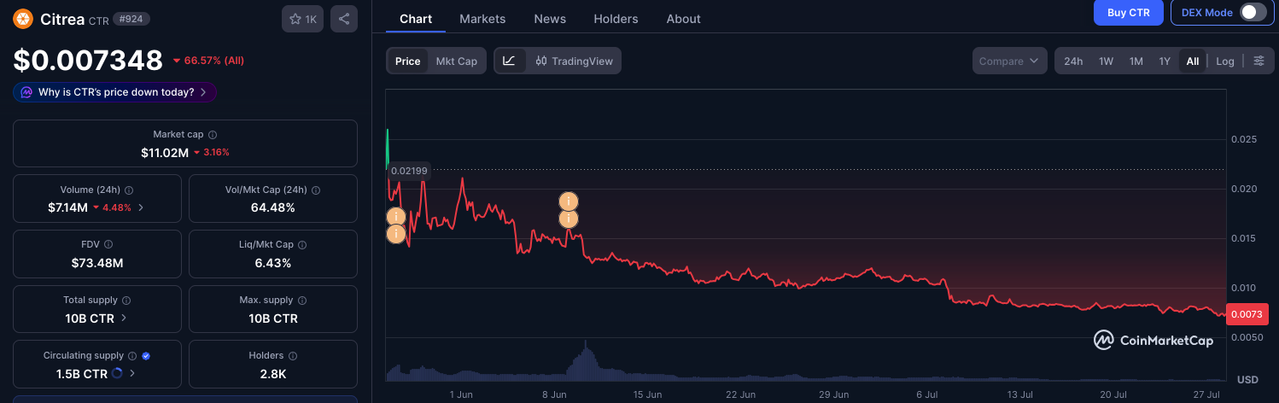Click the FDV info icon

click(108, 244)
